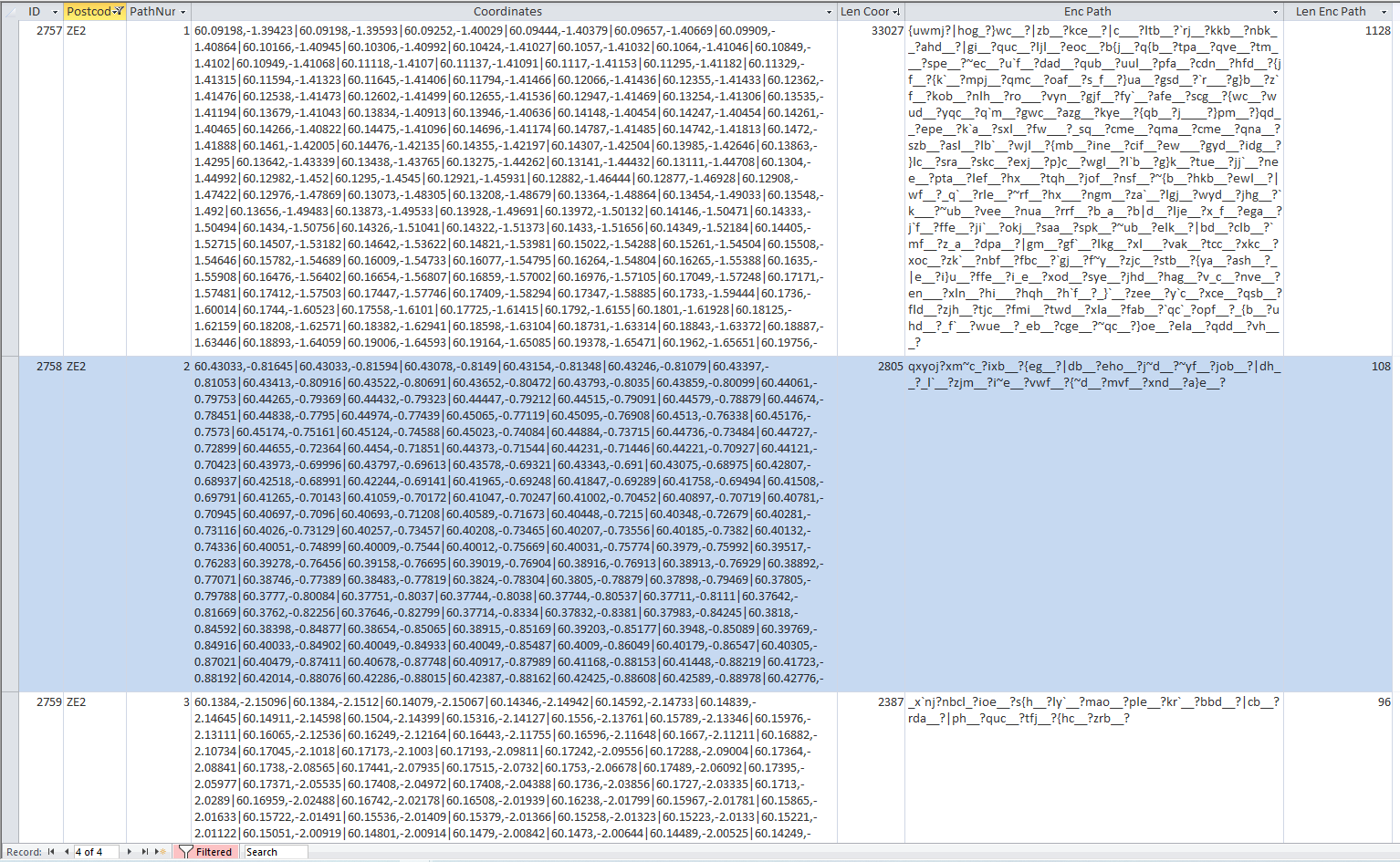Select row with ID 2757
Viewport: 1400px width, 862px height.
point(9,188)
